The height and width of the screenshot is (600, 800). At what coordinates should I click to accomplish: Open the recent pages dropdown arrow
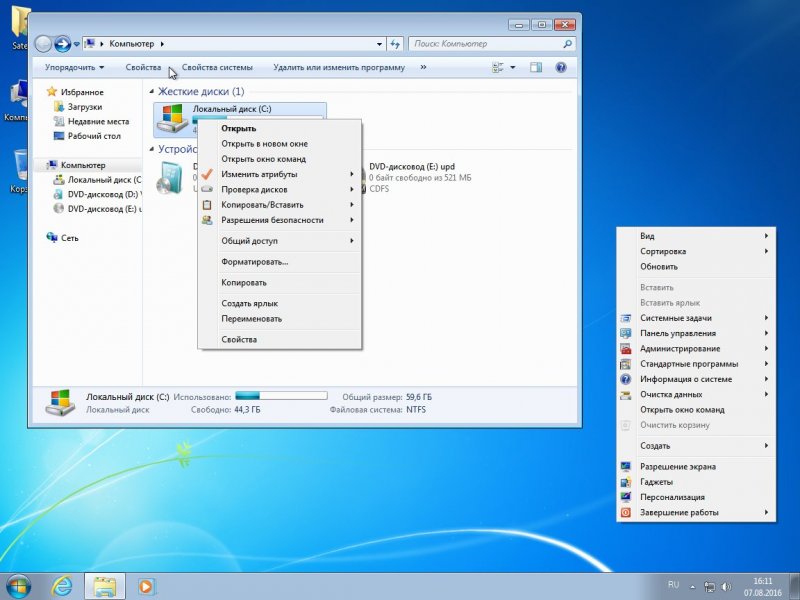point(77,44)
